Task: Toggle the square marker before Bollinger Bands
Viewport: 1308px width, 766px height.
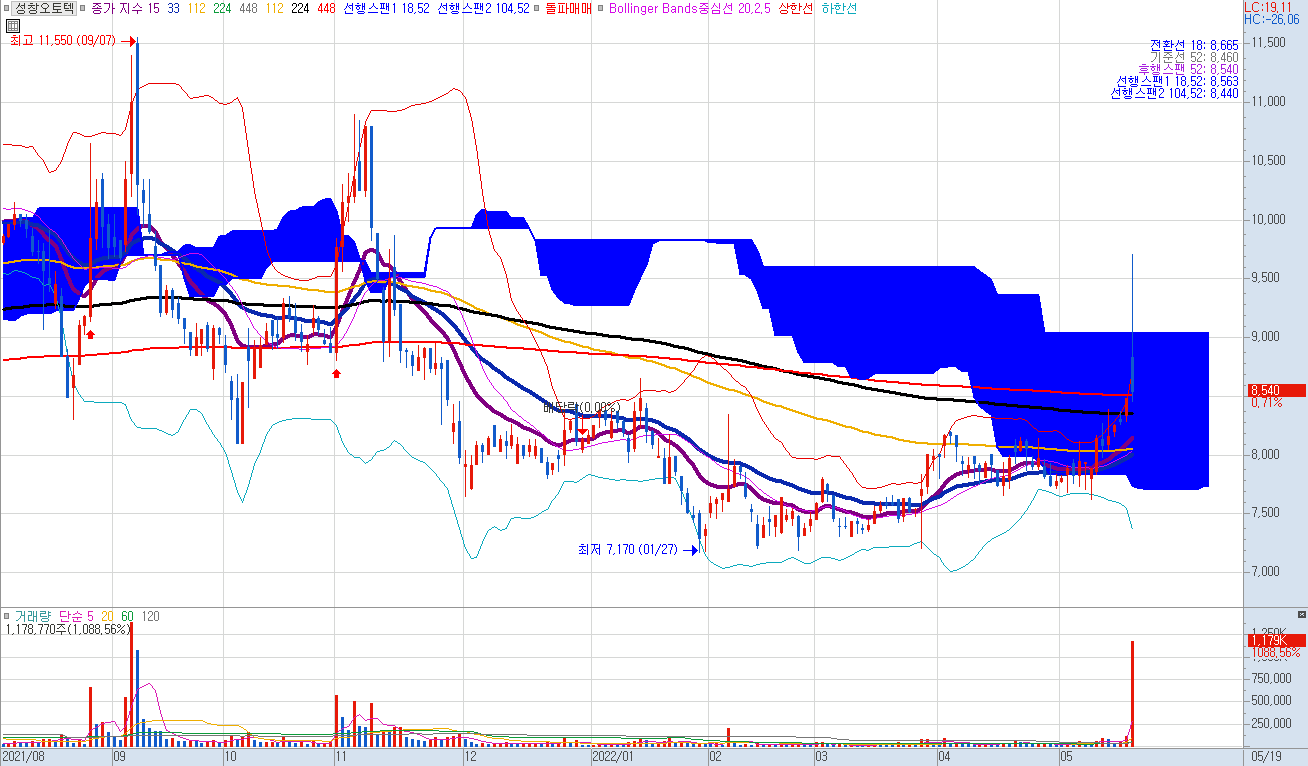Action: [x=600, y=8]
